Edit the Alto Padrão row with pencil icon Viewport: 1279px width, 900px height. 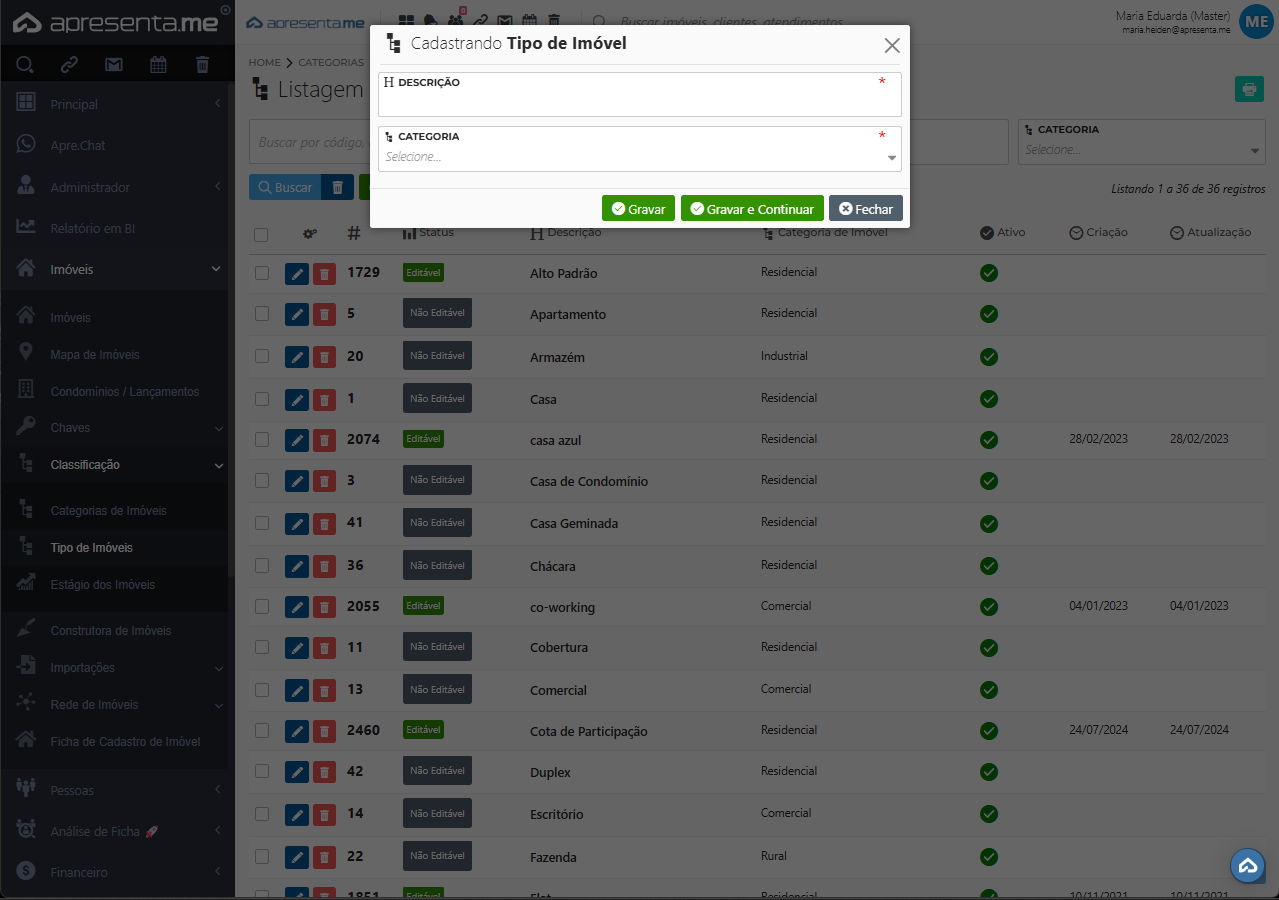(297, 274)
